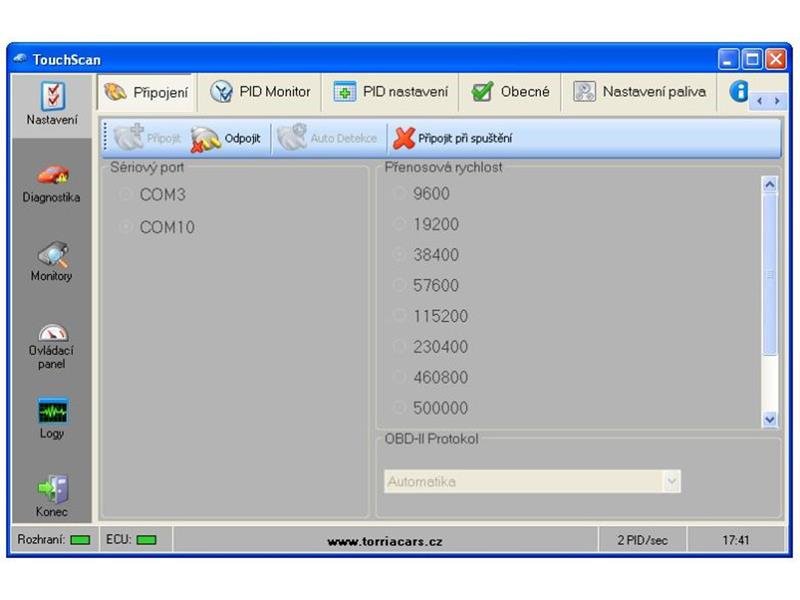This screenshot has width=800, height=600.
Task: Click the TouchScan title bar icon
Action: tap(20, 59)
